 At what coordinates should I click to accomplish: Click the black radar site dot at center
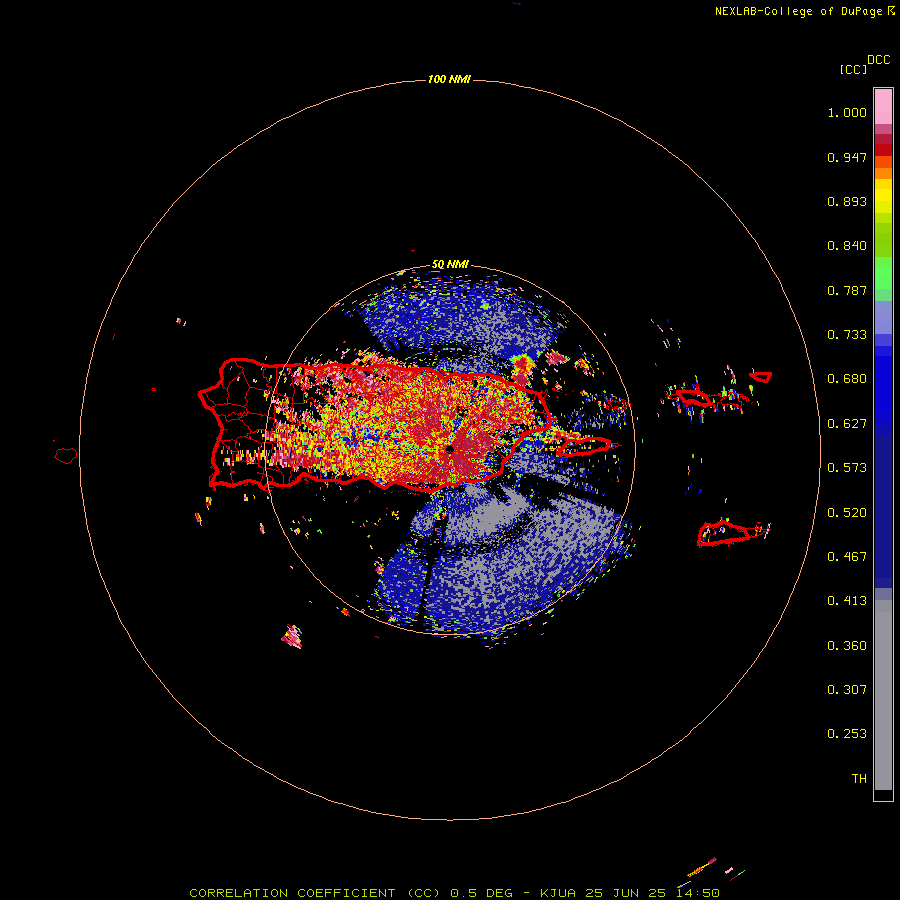[449, 448]
